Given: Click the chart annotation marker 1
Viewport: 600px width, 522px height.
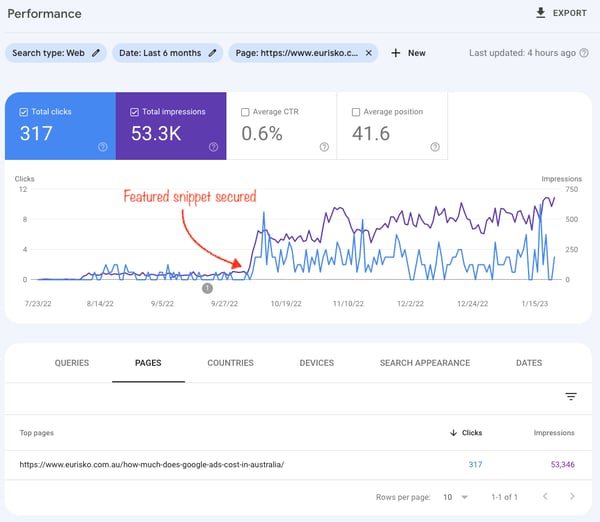Looking at the screenshot, I should [x=207, y=288].
